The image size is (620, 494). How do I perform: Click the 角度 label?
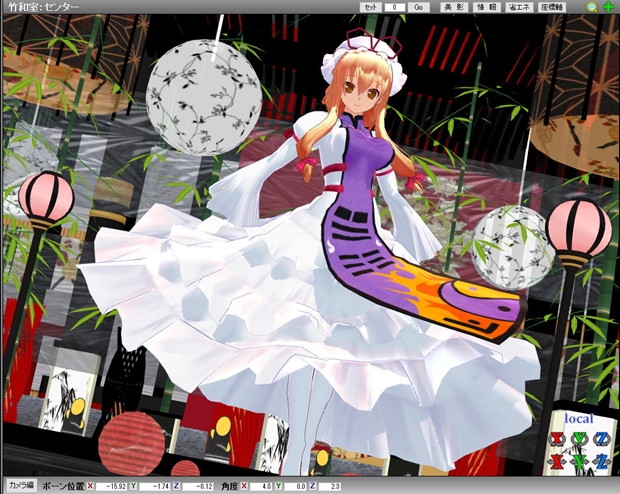[229, 486]
